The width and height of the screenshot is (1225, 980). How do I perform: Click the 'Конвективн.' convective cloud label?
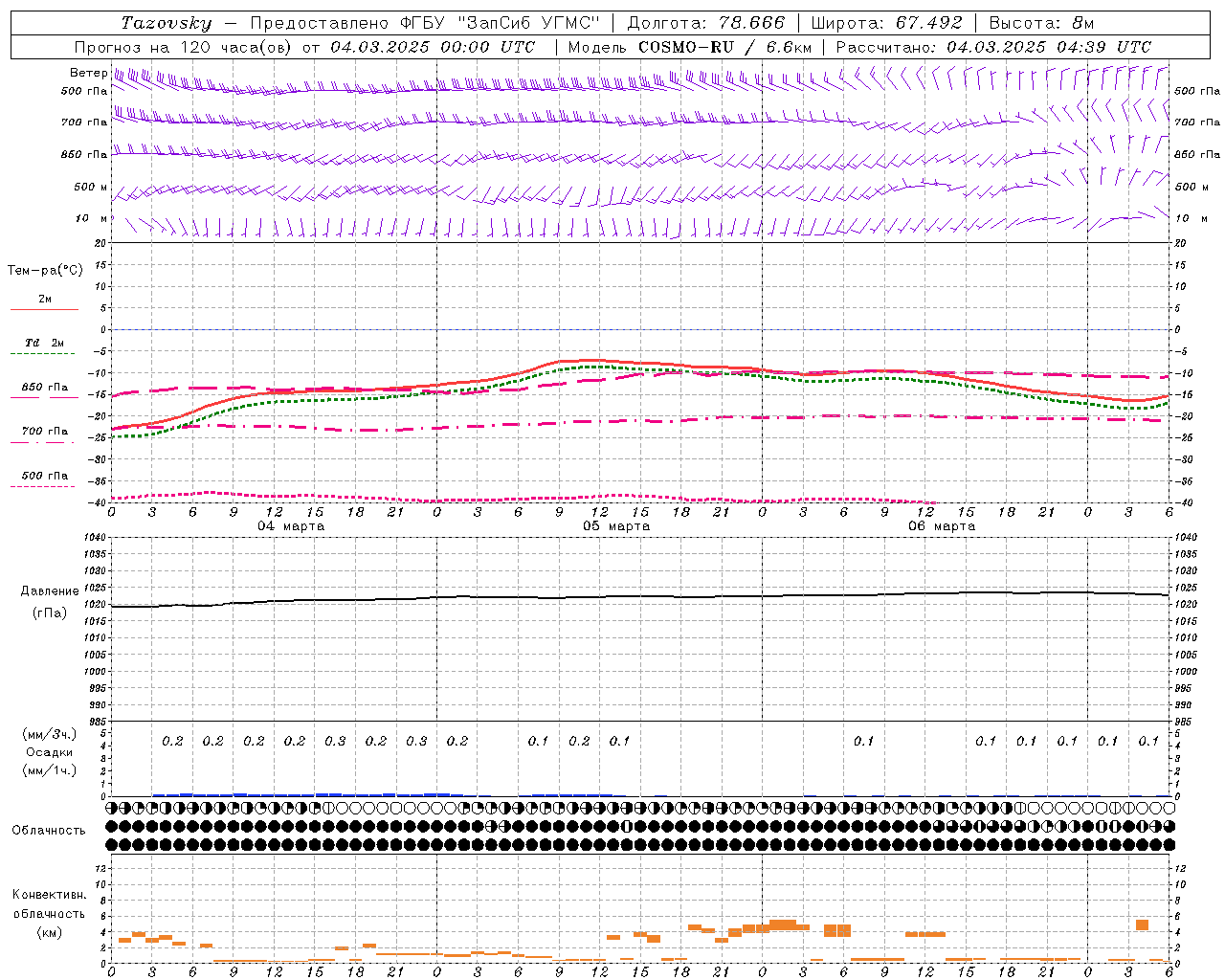[x=50, y=895]
